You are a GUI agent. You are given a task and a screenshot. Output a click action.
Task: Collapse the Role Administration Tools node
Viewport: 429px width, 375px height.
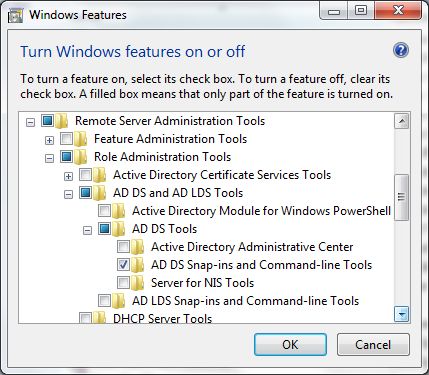49,158
